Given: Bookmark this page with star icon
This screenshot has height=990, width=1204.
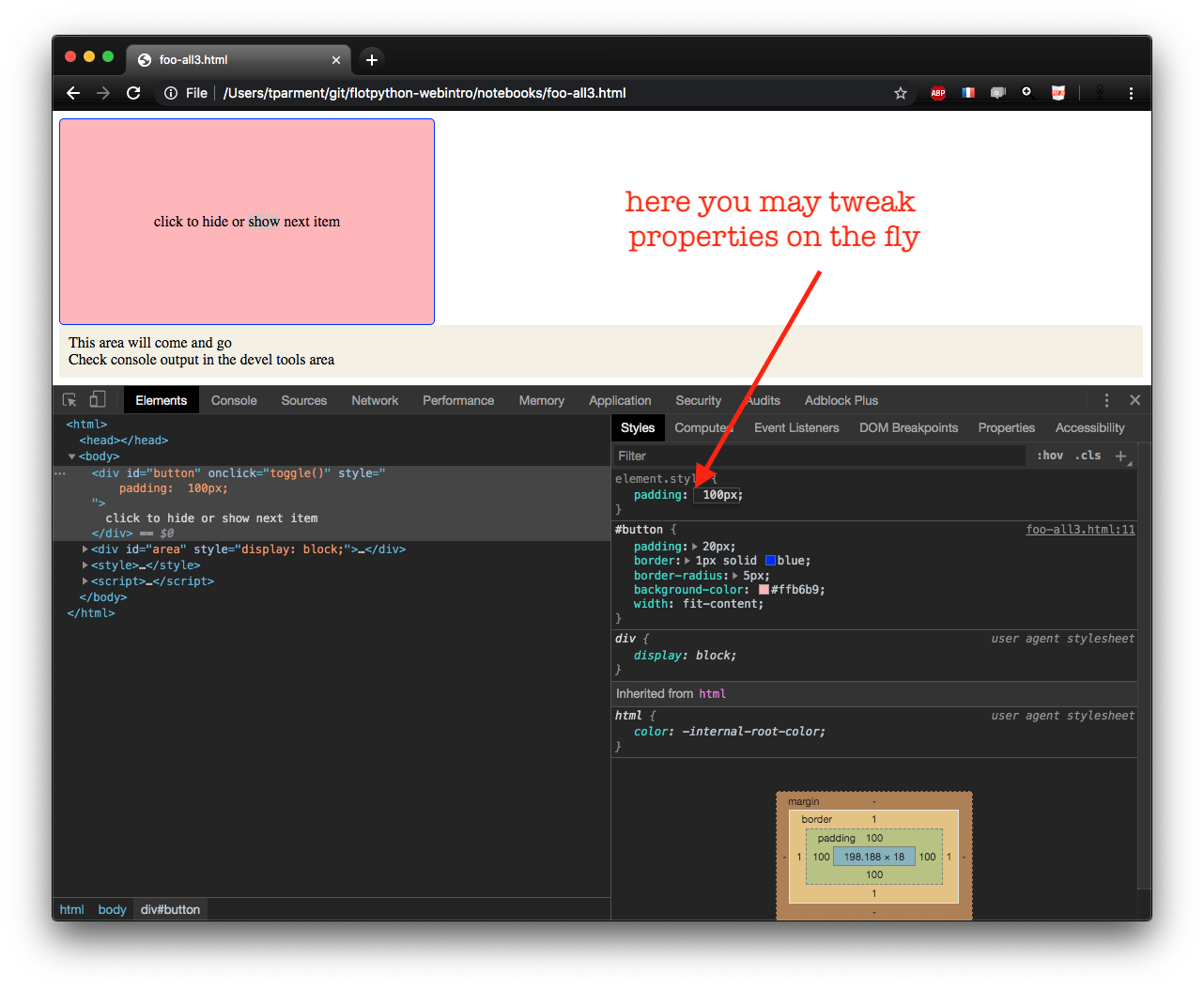Looking at the screenshot, I should [x=901, y=93].
